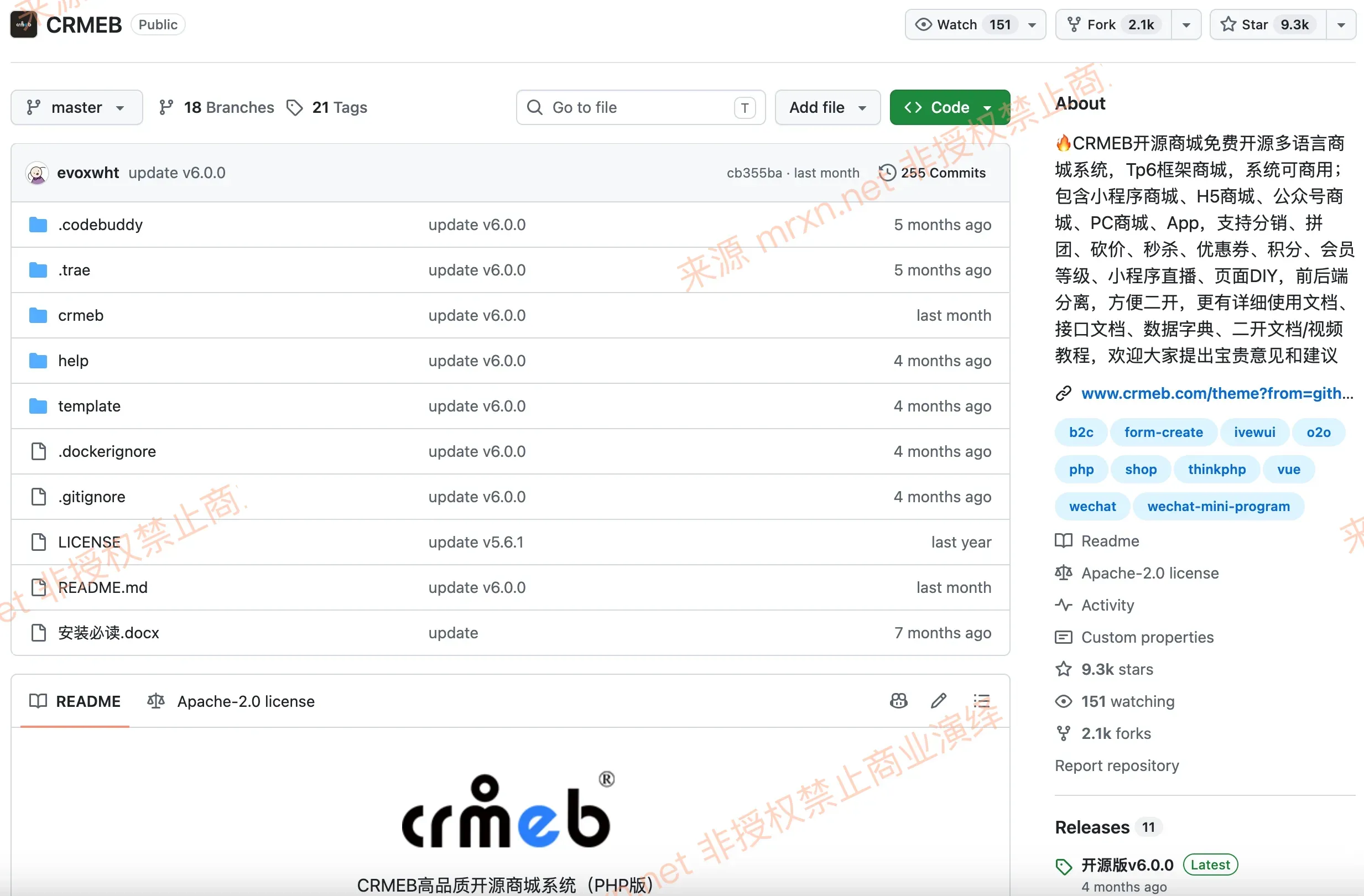Click Report repository link
The height and width of the screenshot is (896, 1364).
[x=1116, y=765]
